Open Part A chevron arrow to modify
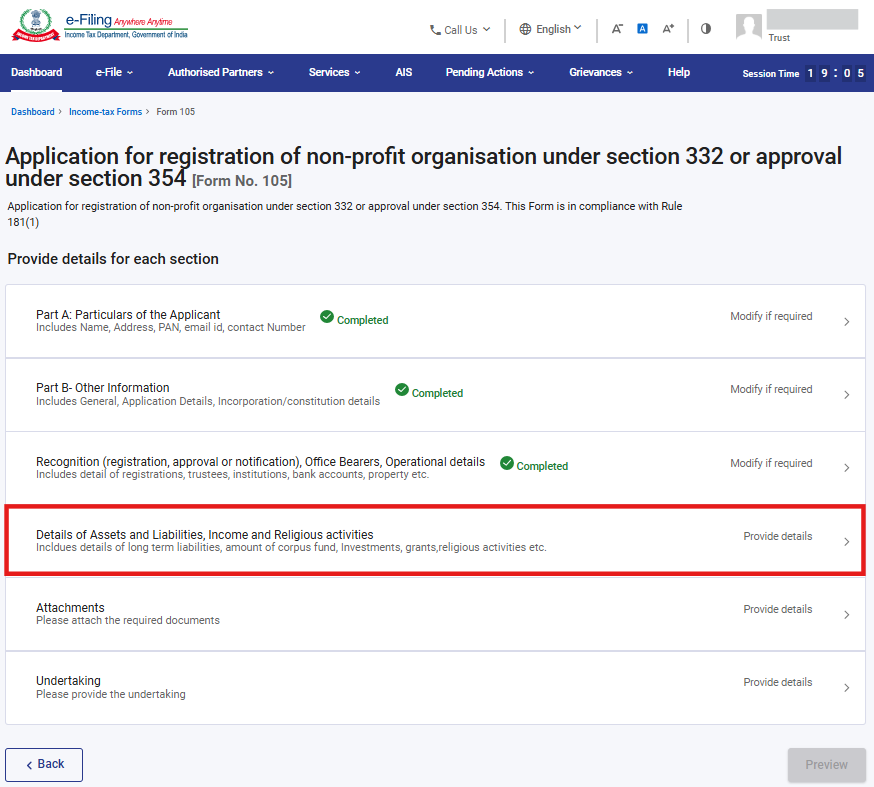 [x=846, y=322]
